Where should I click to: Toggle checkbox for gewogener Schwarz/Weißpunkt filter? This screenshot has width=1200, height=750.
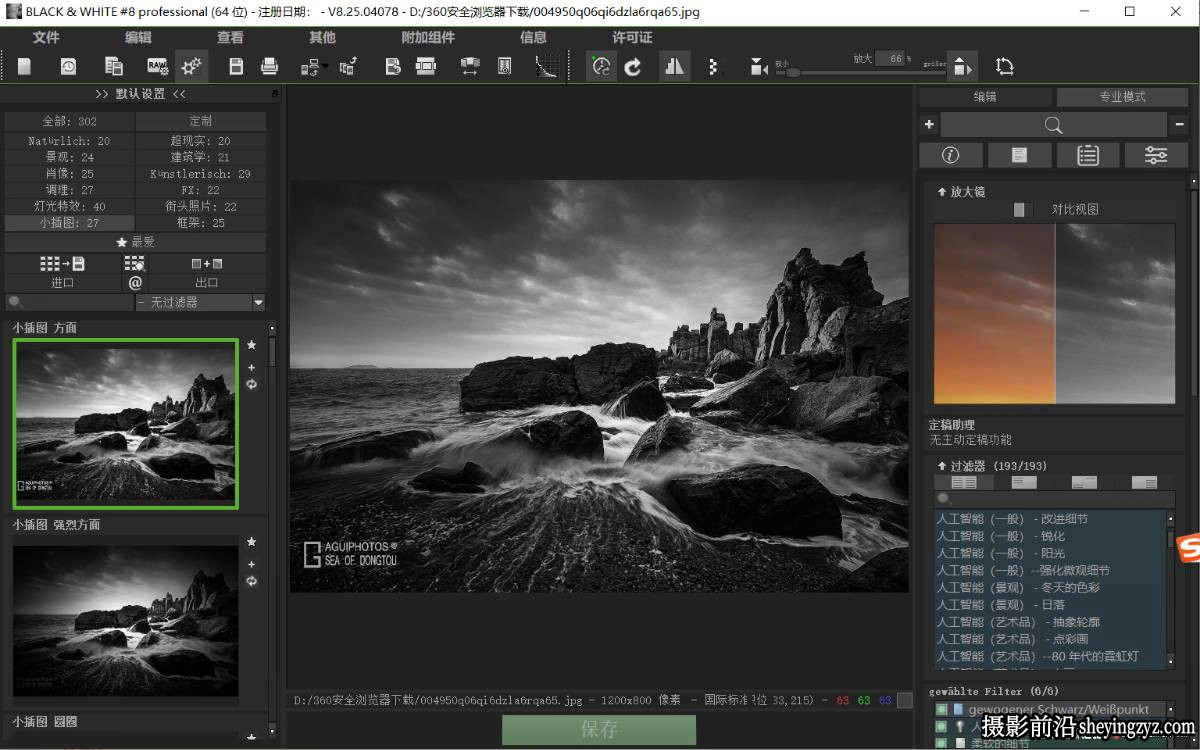(x=941, y=709)
